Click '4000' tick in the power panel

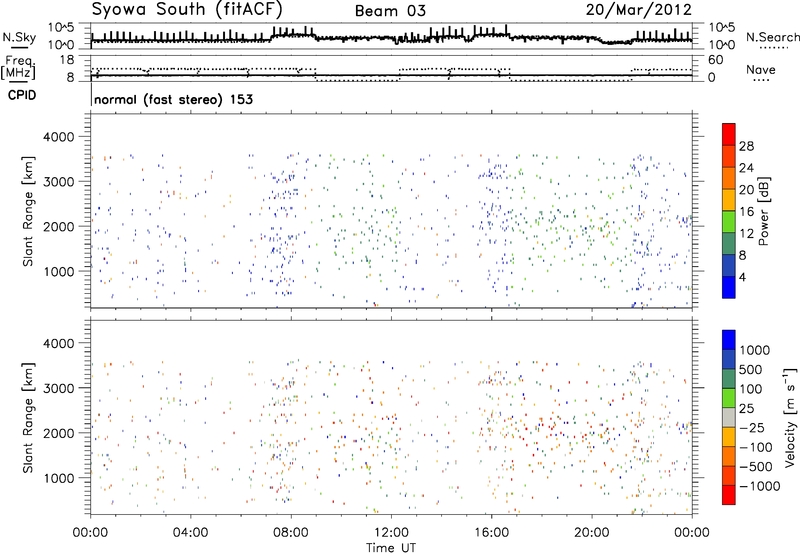(x=58, y=137)
